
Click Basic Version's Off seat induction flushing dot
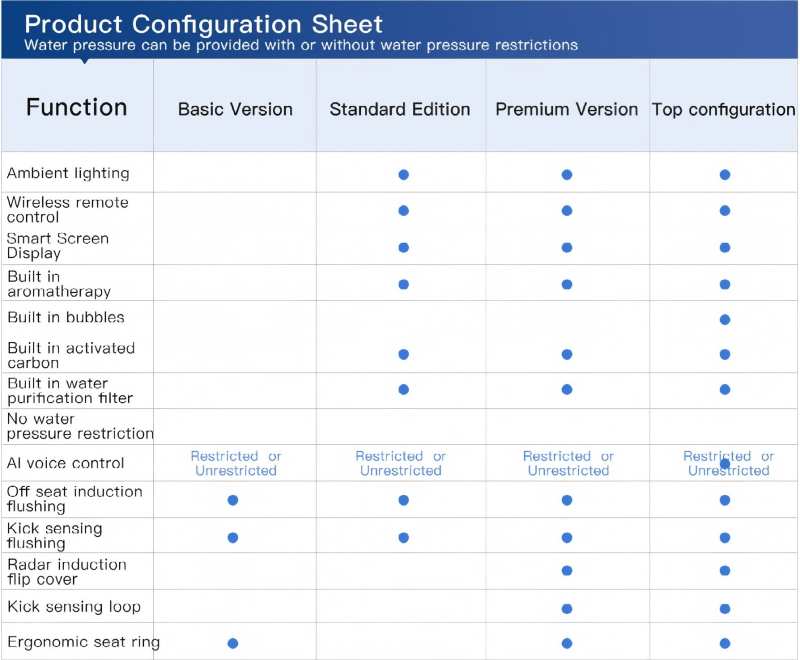click(x=233, y=500)
